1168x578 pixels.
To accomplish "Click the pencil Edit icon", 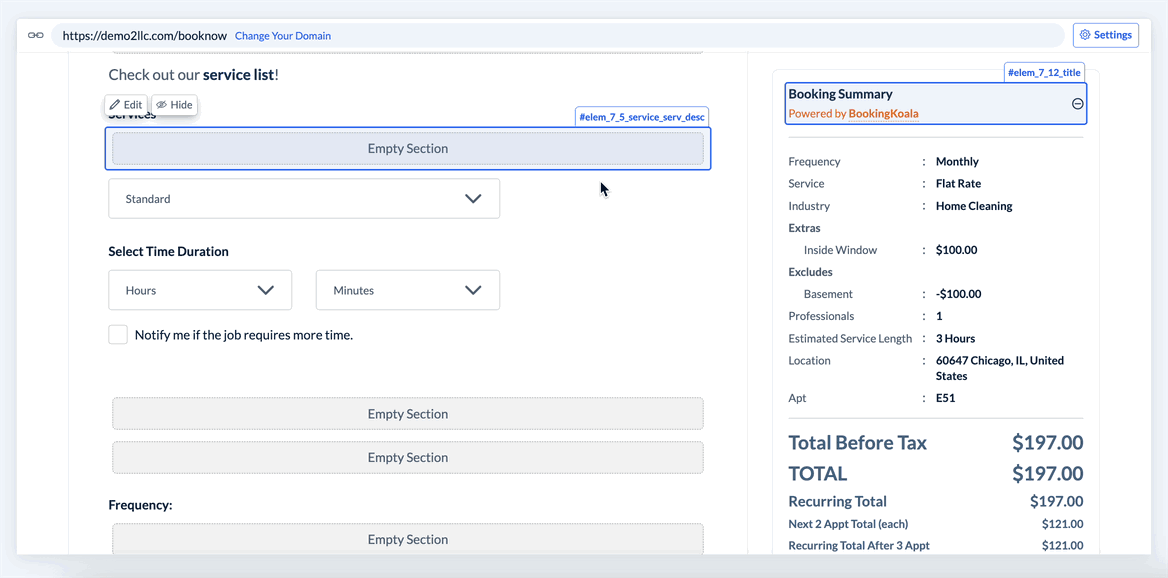I will coord(115,105).
